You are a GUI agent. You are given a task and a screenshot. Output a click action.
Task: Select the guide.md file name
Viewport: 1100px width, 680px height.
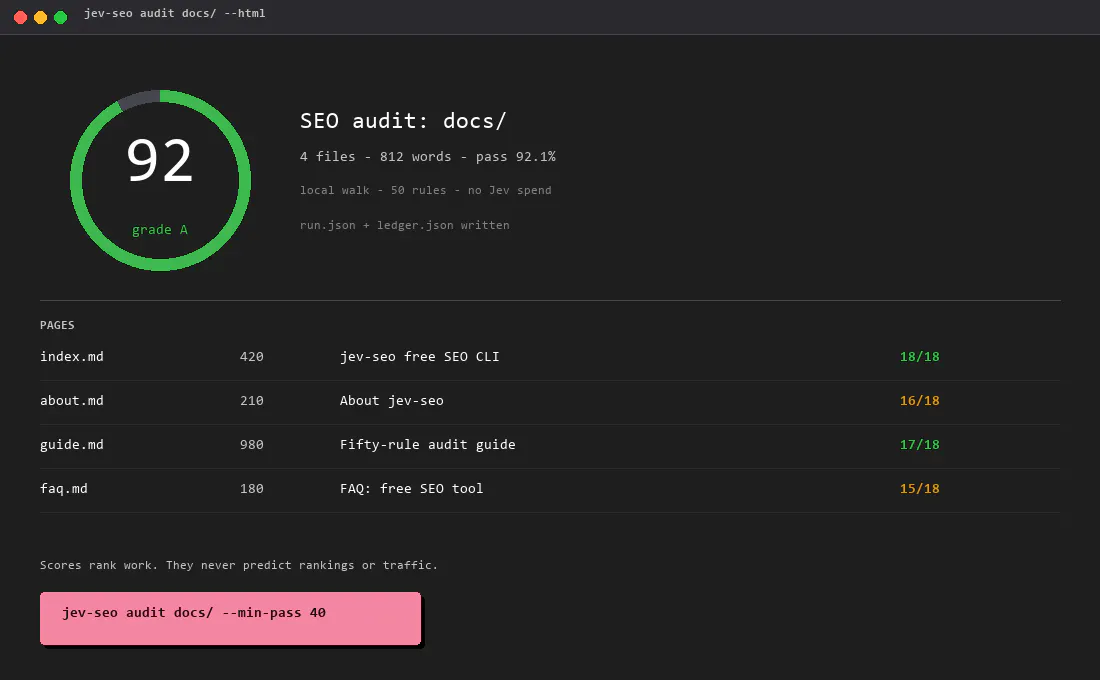point(72,444)
